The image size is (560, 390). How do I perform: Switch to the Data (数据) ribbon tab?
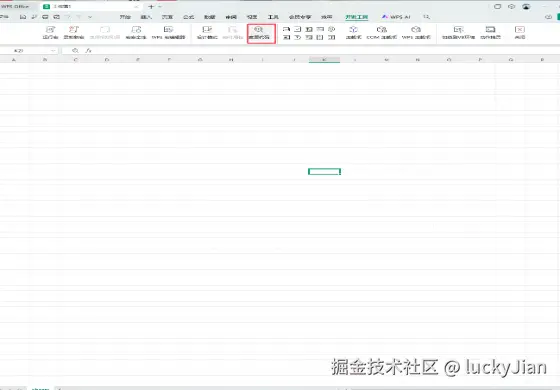tap(210, 17)
